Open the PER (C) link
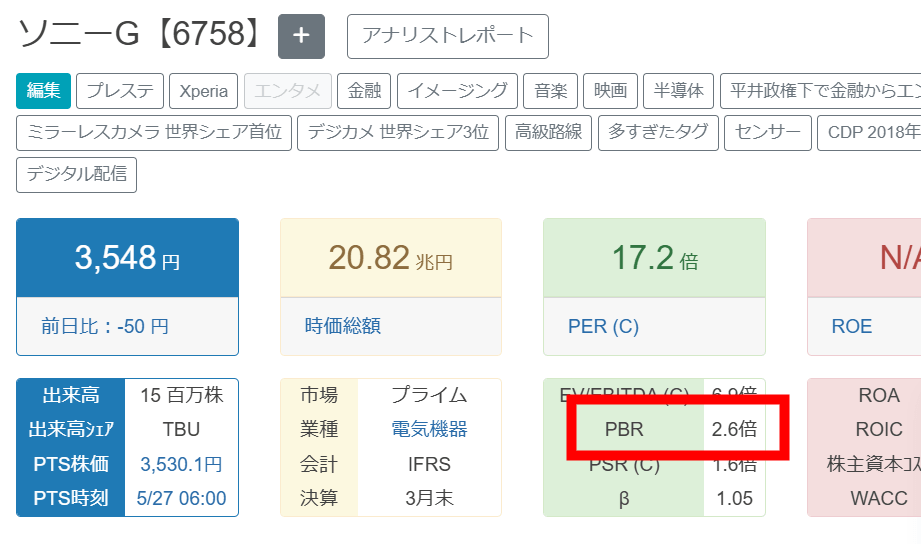This screenshot has width=921, height=544. pyautogui.click(x=603, y=326)
